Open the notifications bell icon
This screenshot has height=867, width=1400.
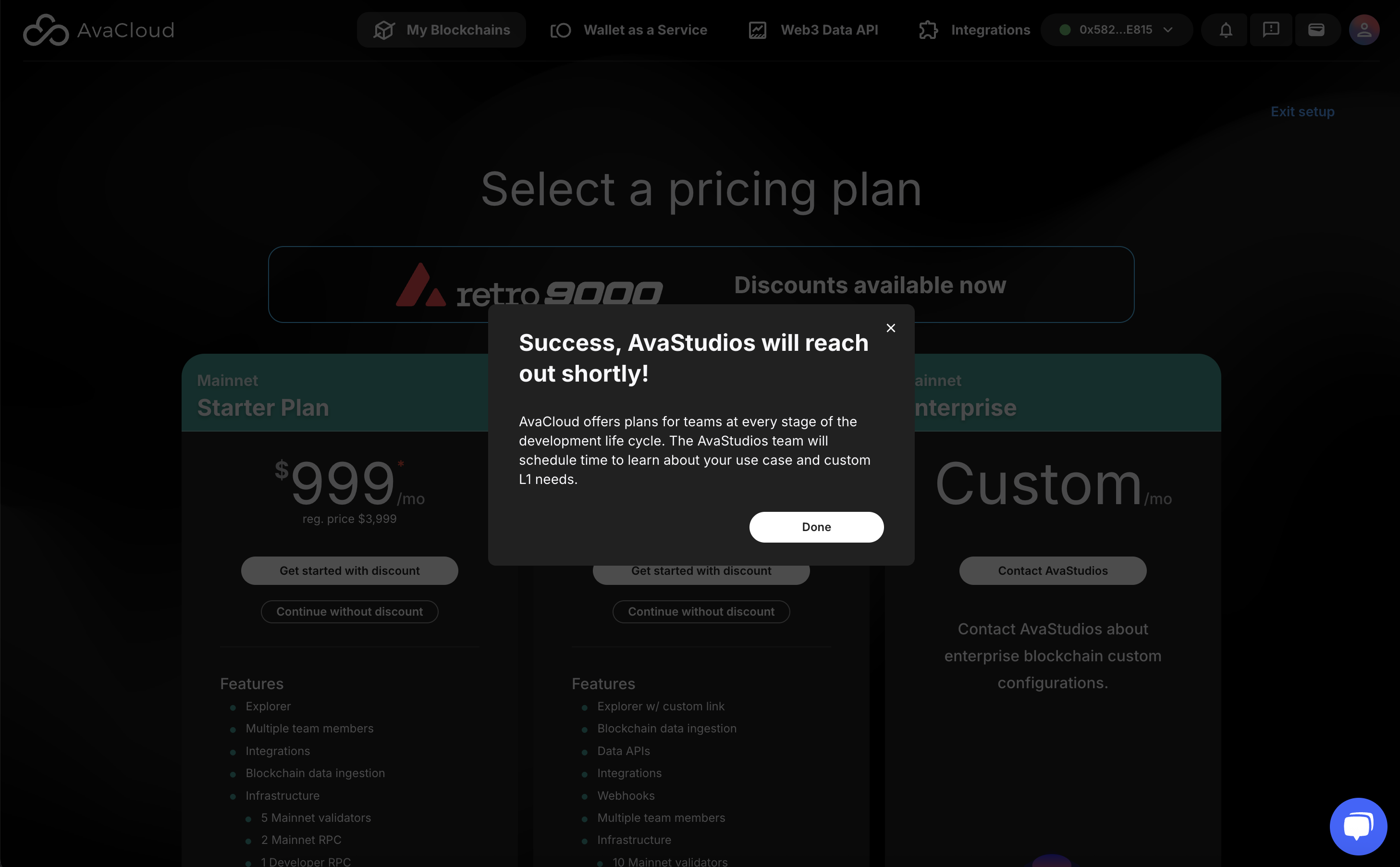1225,30
